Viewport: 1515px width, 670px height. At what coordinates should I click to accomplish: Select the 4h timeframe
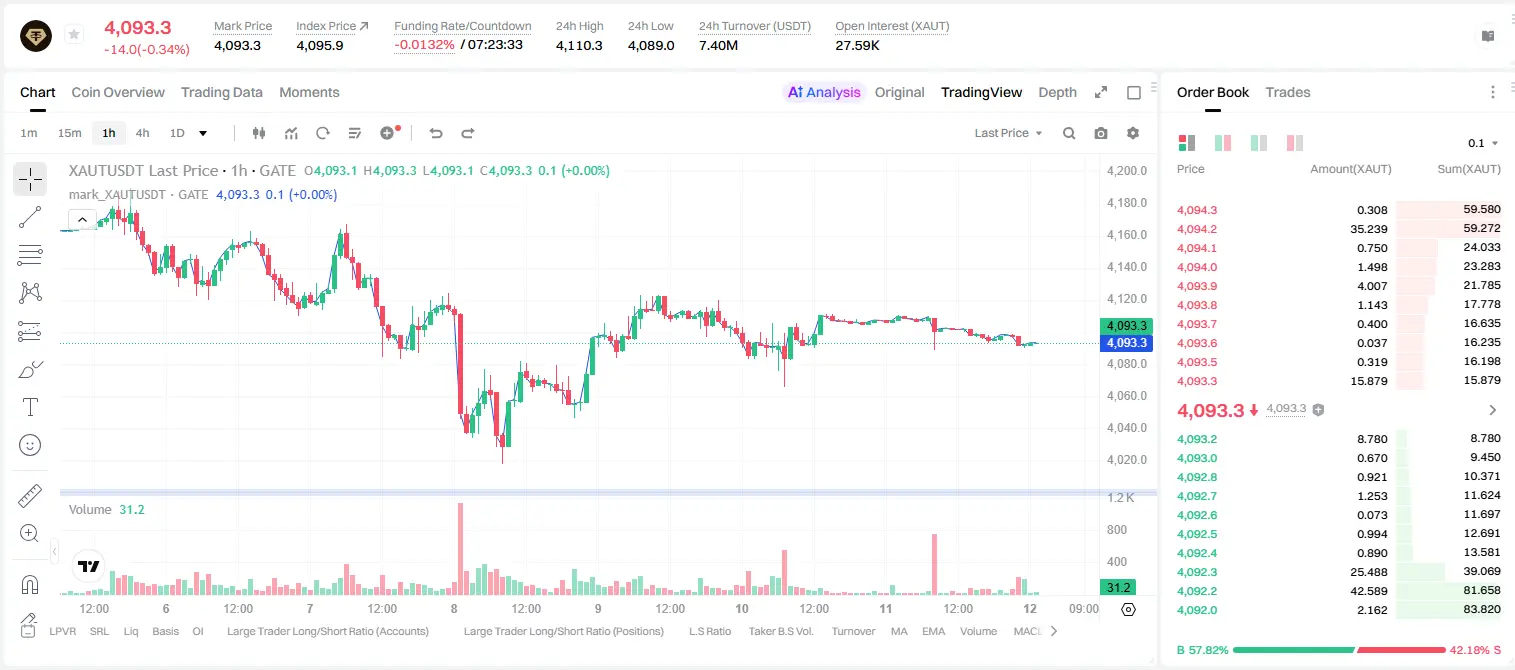tap(143, 133)
